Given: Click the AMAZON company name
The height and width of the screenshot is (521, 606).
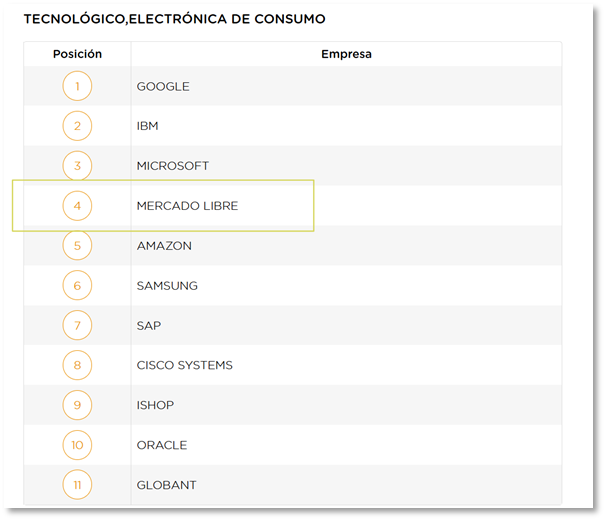Looking at the screenshot, I should [164, 246].
